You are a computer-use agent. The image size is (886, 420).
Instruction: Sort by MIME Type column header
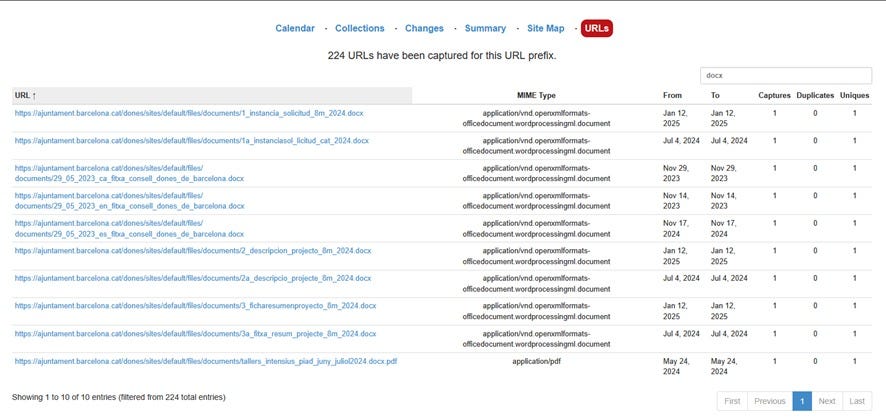tap(536, 96)
